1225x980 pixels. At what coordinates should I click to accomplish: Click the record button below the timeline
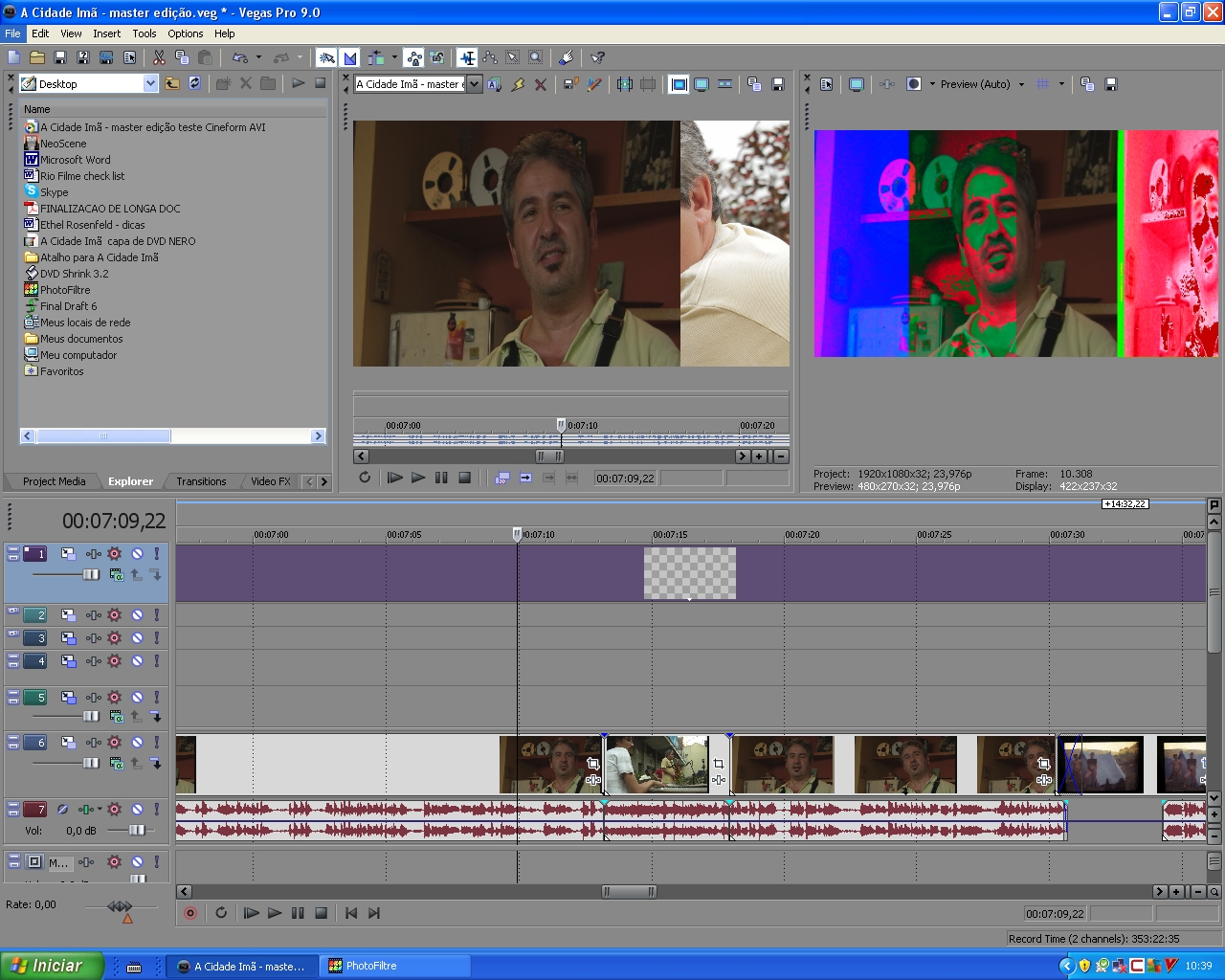click(190, 913)
